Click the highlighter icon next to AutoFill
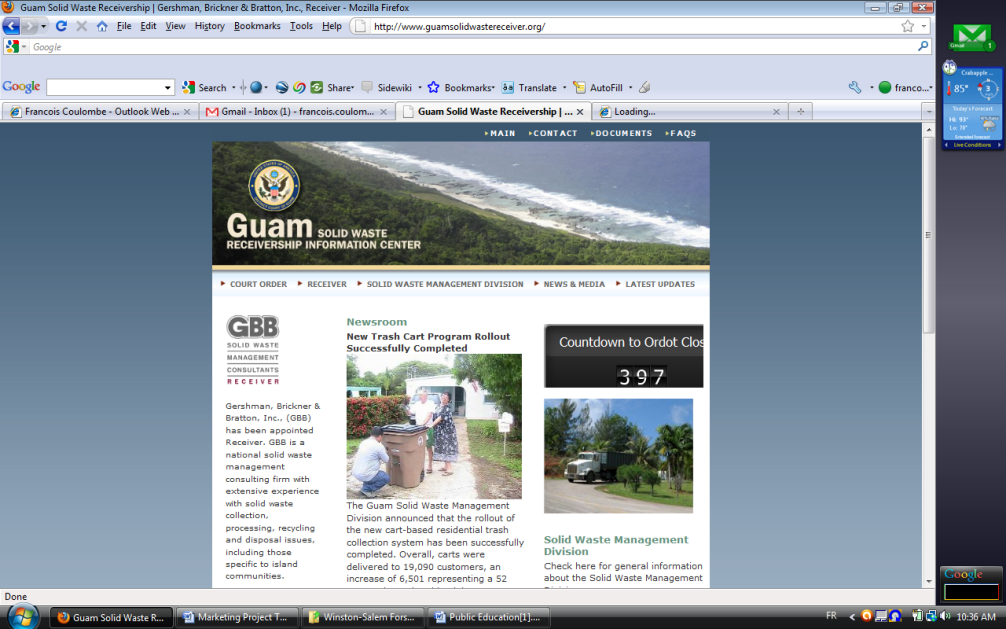The height and width of the screenshot is (629, 1006). [645, 87]
